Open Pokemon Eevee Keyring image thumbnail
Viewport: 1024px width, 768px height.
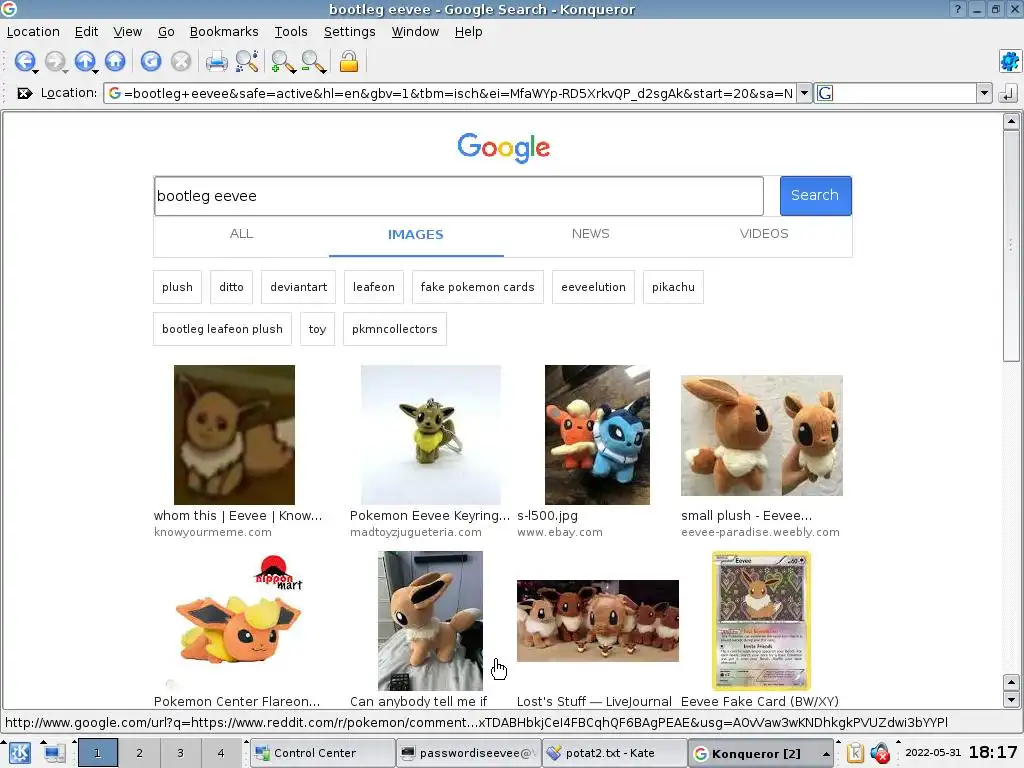click(431, 434)
